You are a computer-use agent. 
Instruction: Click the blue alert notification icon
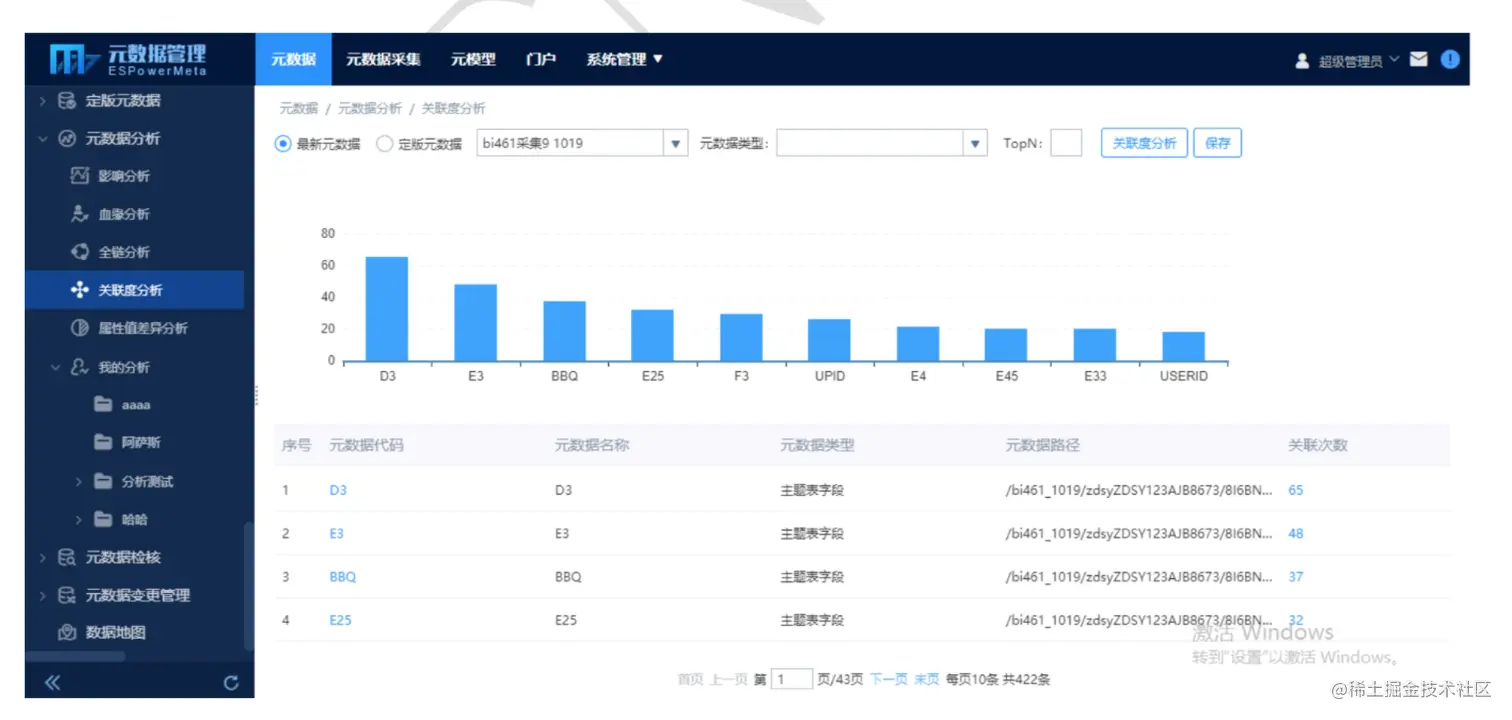tap(1450, 59)
